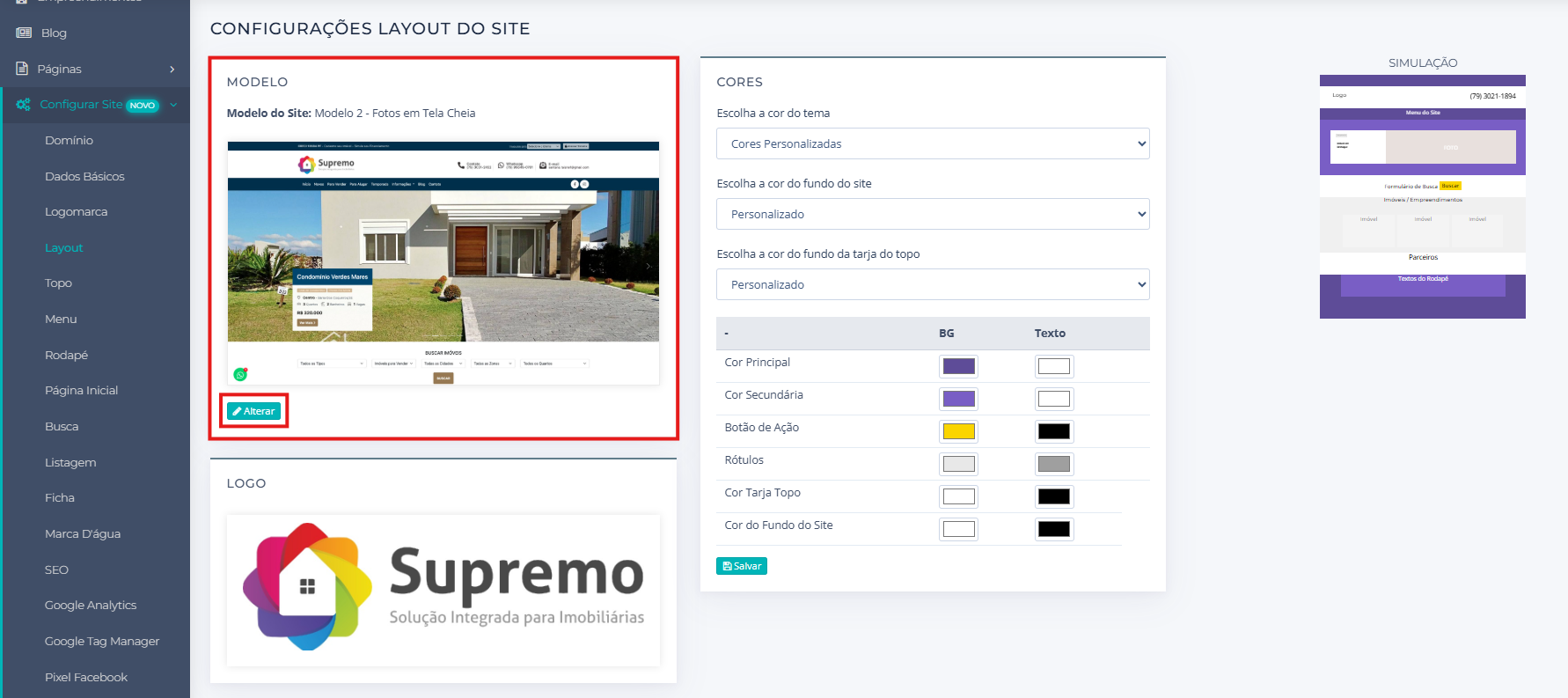This screenshot has width=1568, height=698.
Task: Change the Botão de Ação yellow BG swatch
Action: coord(958,431)
